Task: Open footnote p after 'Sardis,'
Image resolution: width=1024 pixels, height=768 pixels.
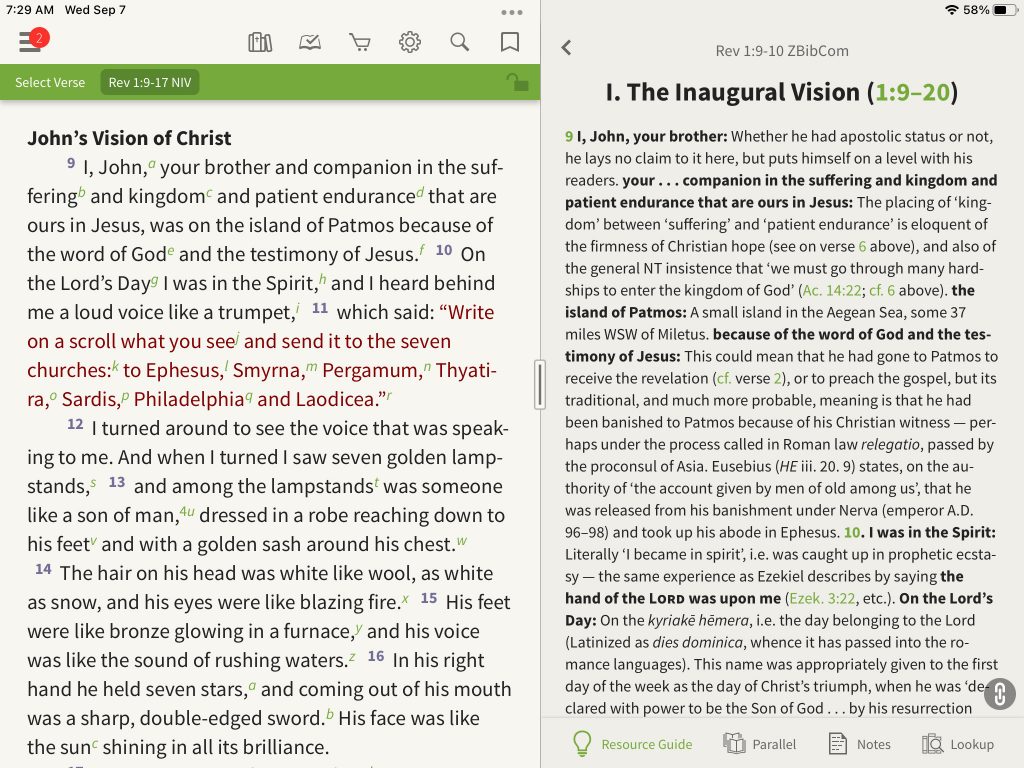Action: (125, 396)
